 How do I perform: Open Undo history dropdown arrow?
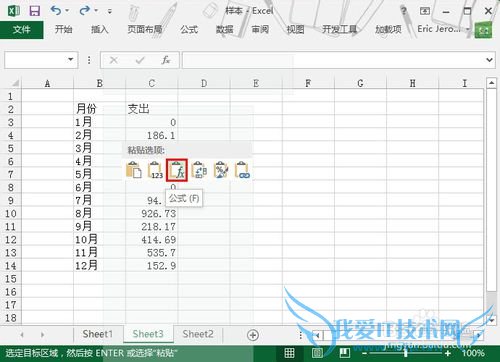tap(67, 11)
